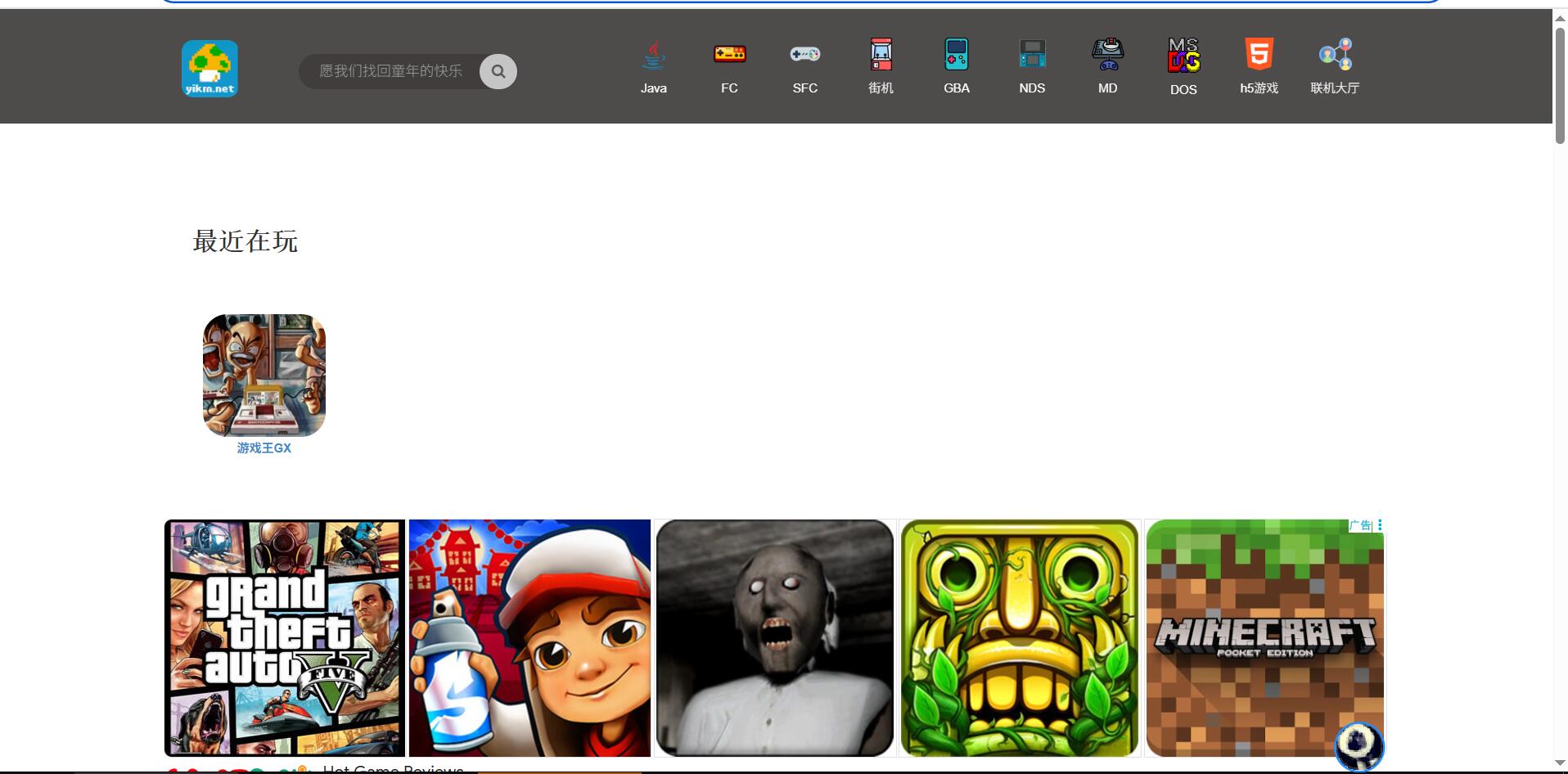
Task: Select the FC menu label
Action: 729,88
